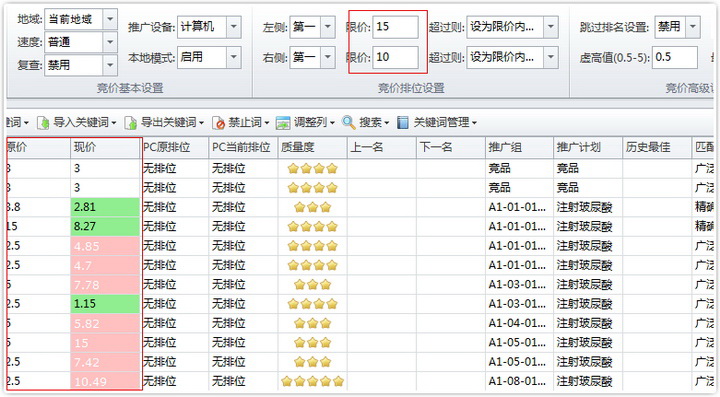Click the pink 5.82 price cell
Screen dimensions: 720x397
click(x=105, y=324)
